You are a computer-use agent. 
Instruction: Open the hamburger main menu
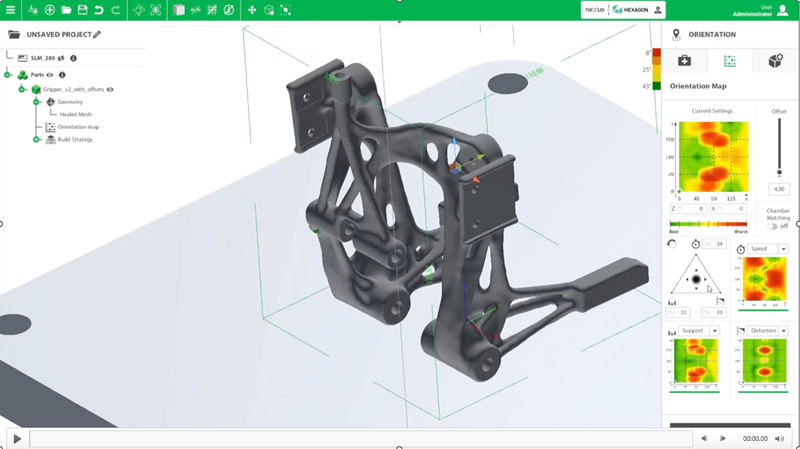(10, 10)
